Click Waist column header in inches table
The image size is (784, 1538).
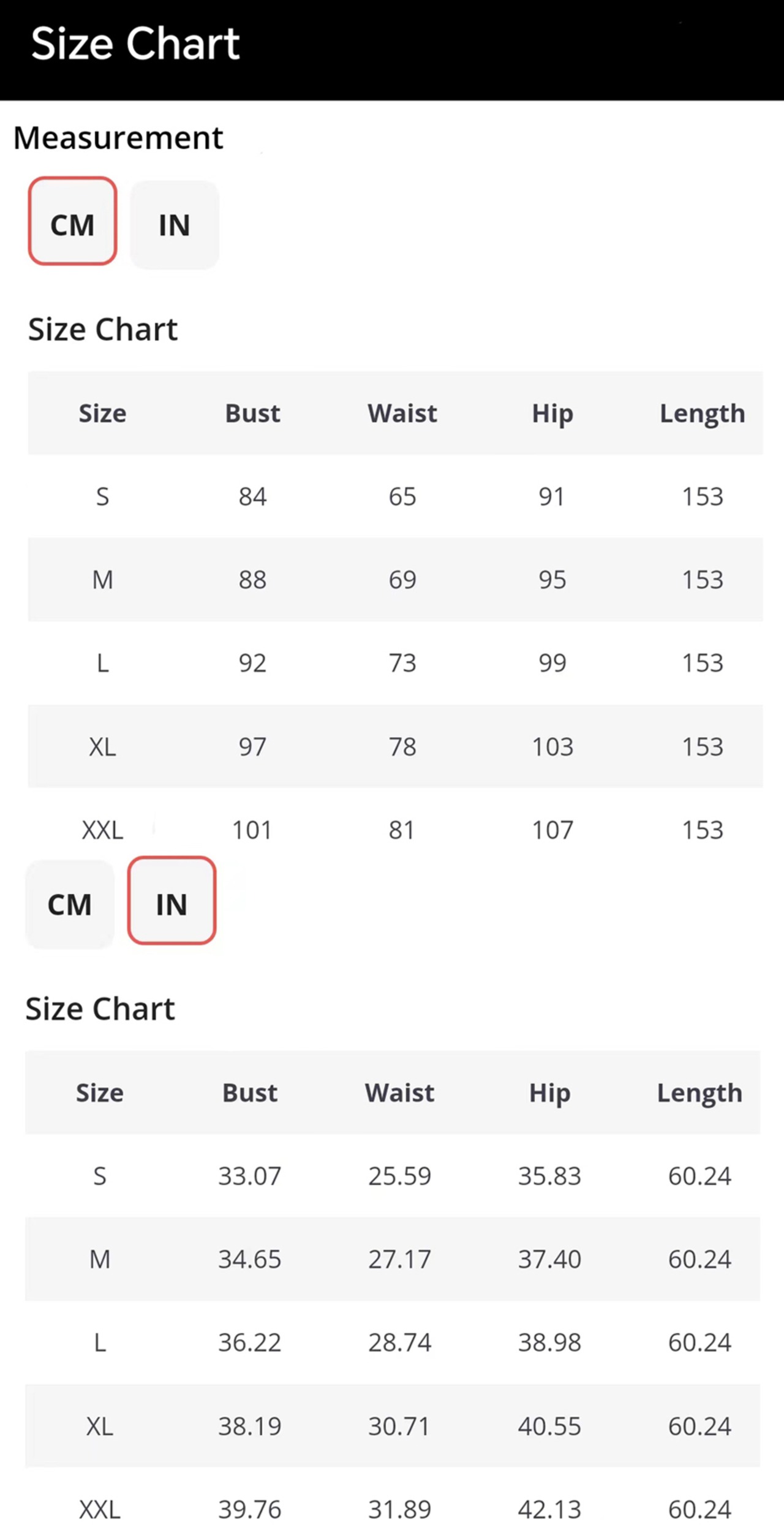(399, 1093)
